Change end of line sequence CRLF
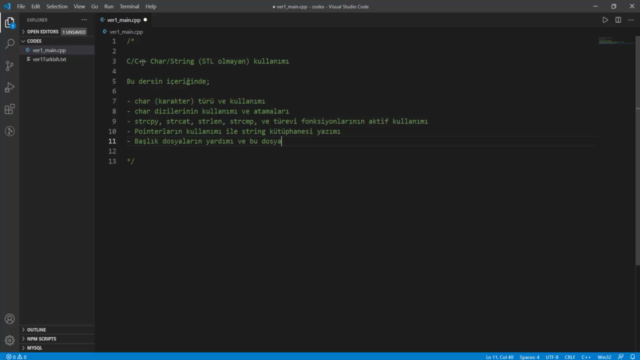 (x=570, y=357)
